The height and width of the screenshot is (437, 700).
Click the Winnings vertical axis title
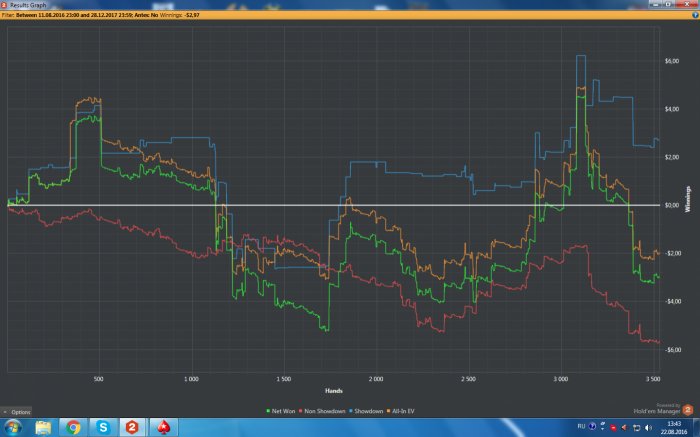pyautogui.click(x=688, y=199)
